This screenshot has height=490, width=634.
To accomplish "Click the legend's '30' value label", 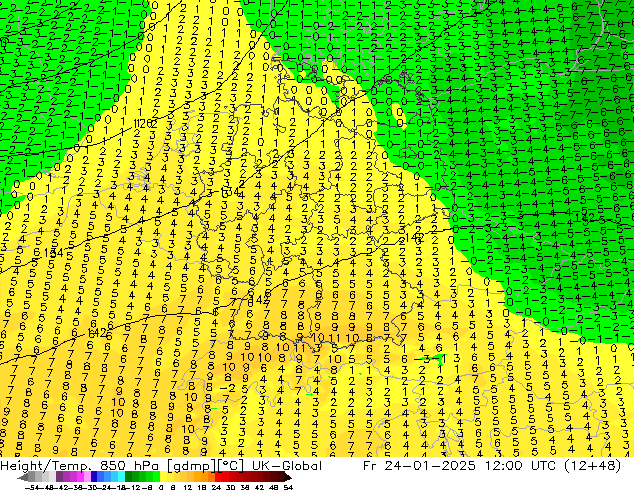I will click(231, 487).
